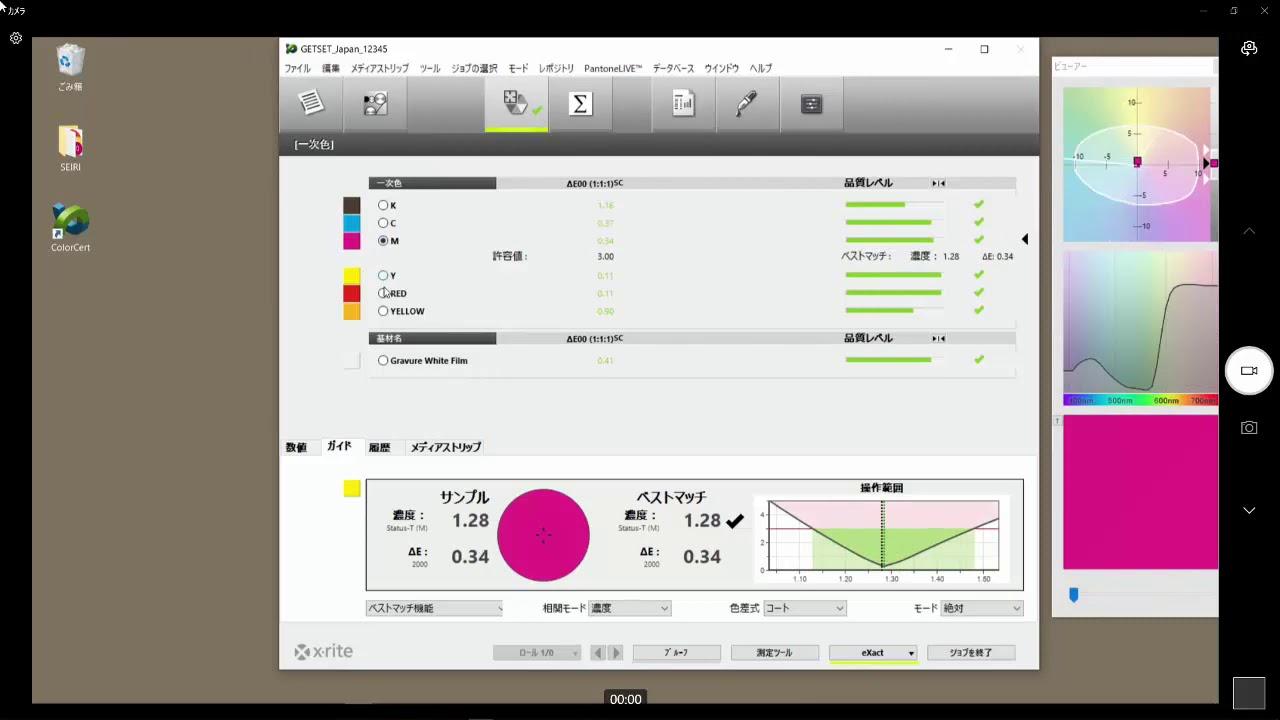Viewport: 1280px width, 720px height.
Task: Select the M radio button
Action: (383, 241)
